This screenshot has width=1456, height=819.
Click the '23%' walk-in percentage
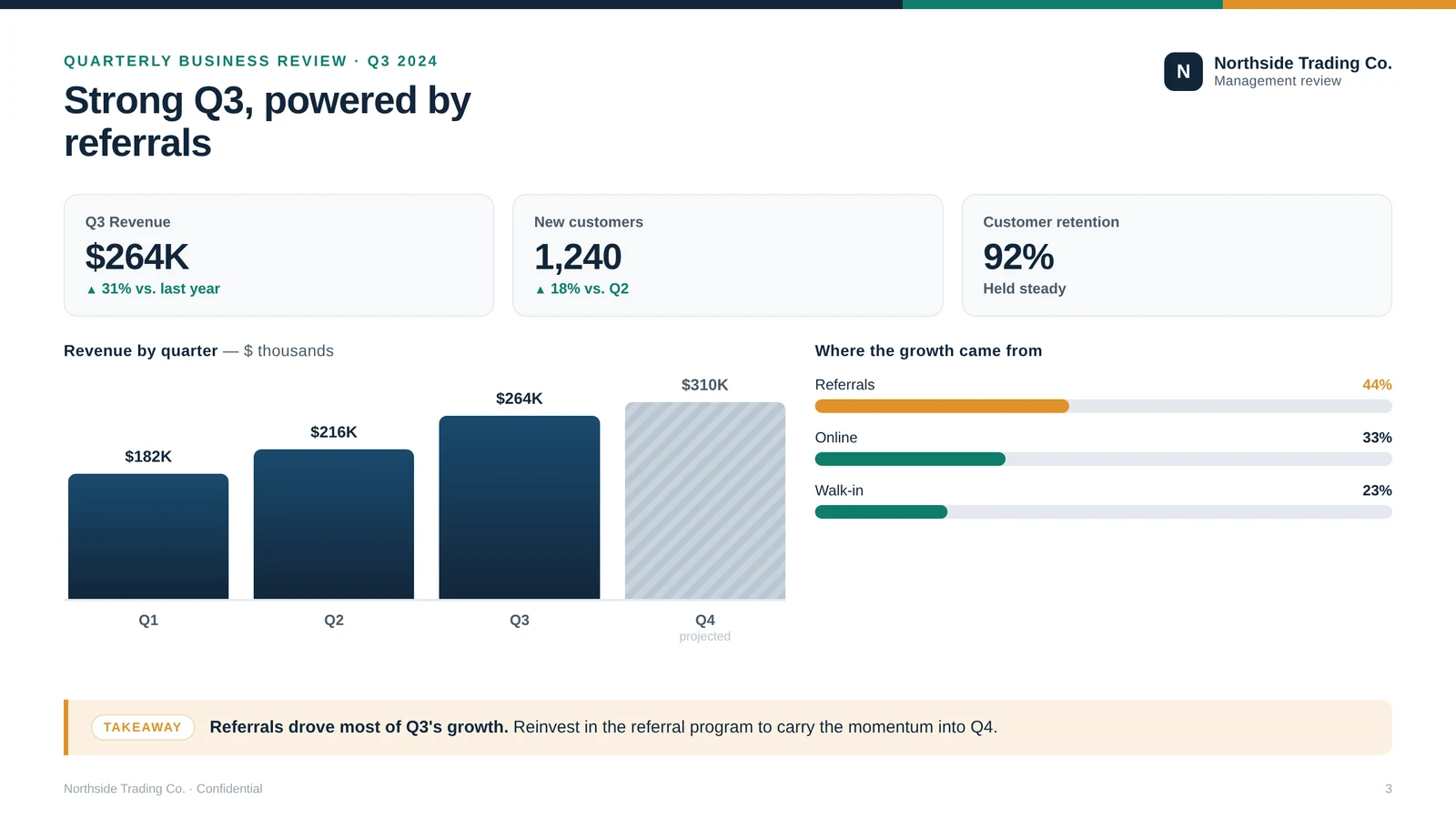point(1377,490)
